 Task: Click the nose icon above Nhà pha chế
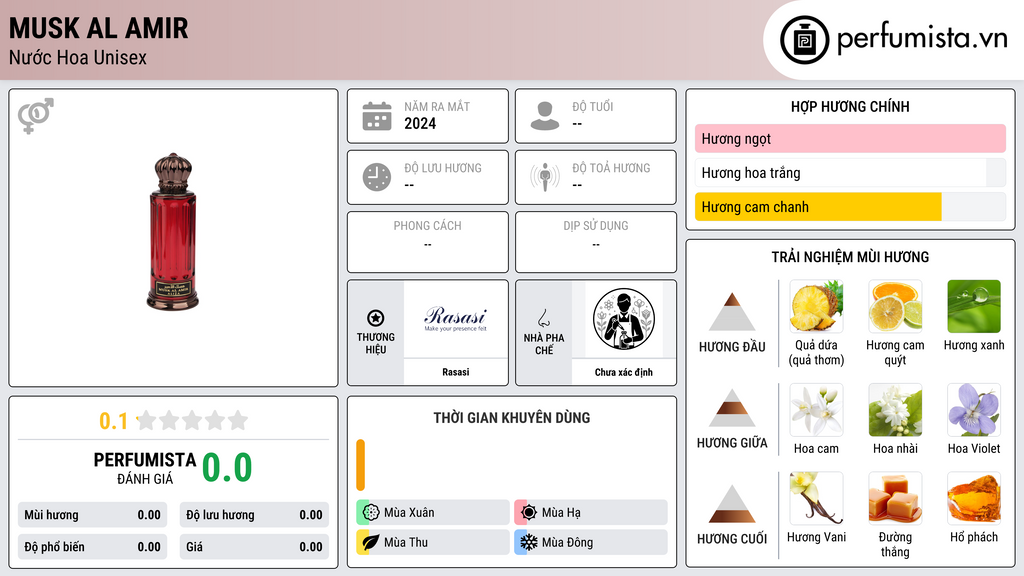click(543, 318)
